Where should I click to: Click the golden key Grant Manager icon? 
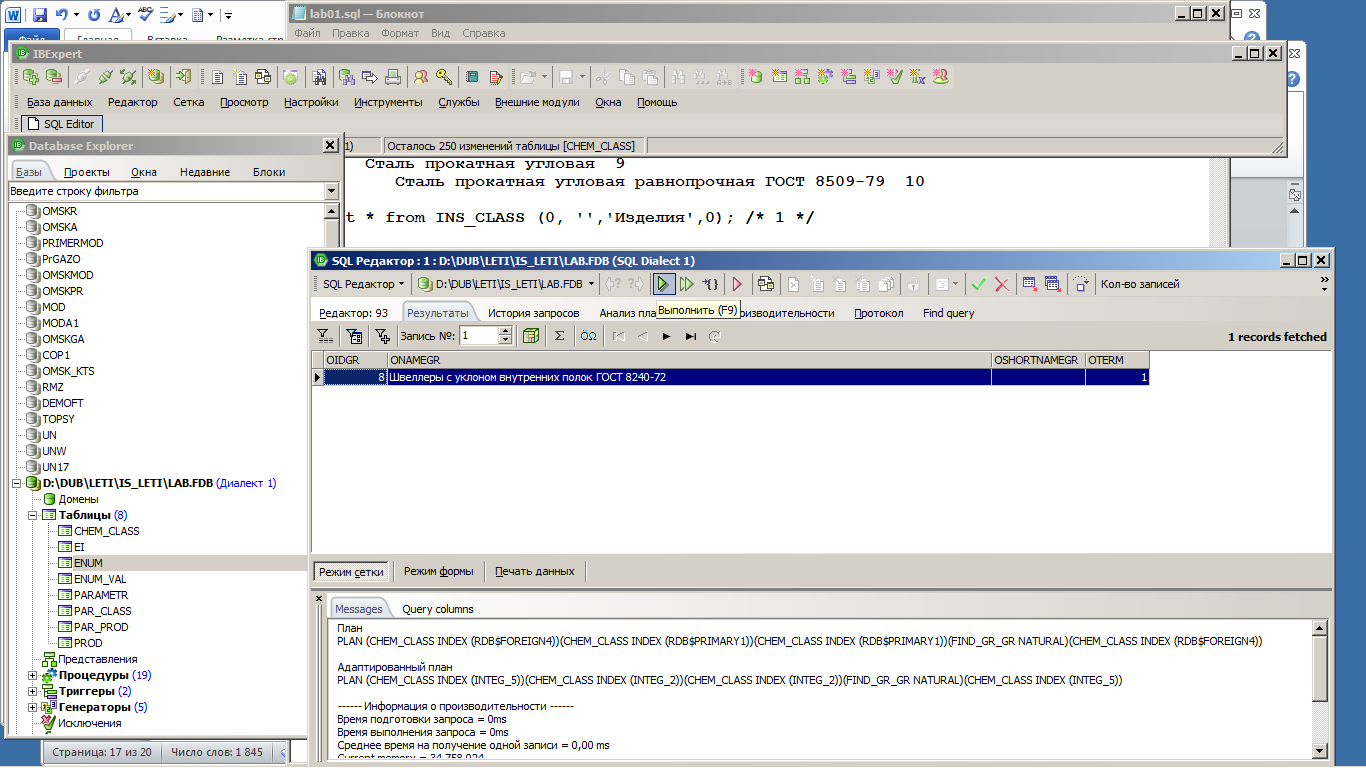(x=443, y=76)
